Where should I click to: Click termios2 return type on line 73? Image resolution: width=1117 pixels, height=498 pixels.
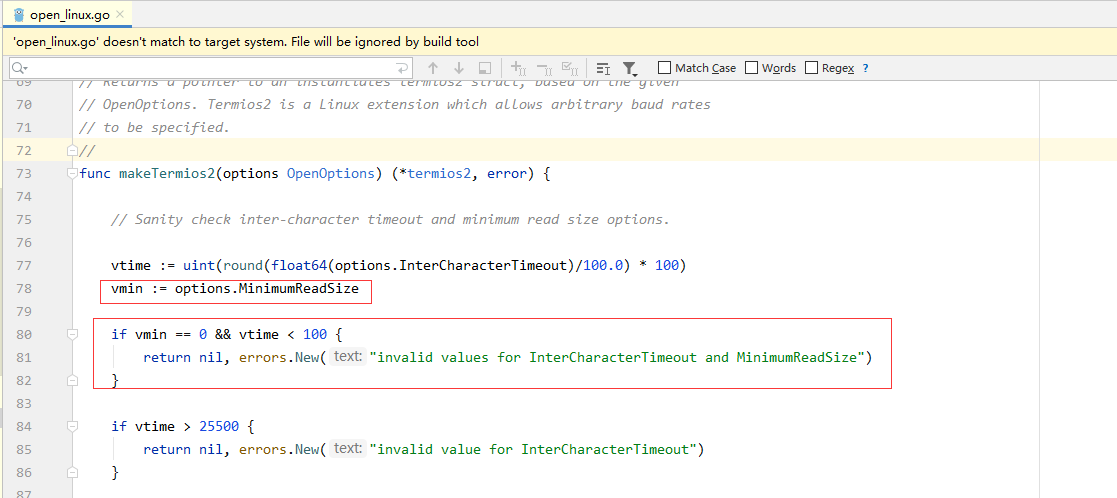(439, 173)
